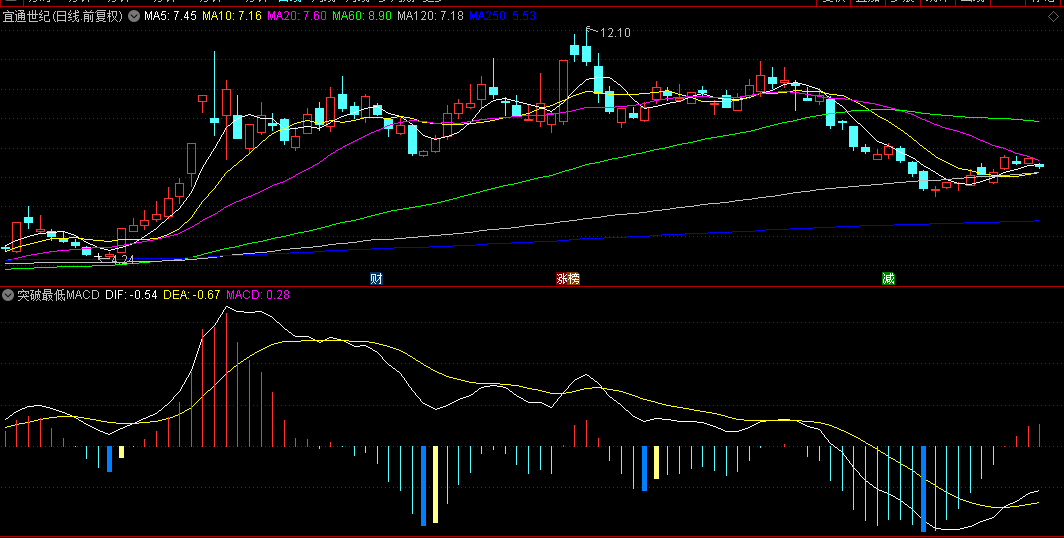Select the 宜通世纪(日线.前复权) chart title
The width and height of the screenshot is (1064, 538).
click(x=63, y=16)
